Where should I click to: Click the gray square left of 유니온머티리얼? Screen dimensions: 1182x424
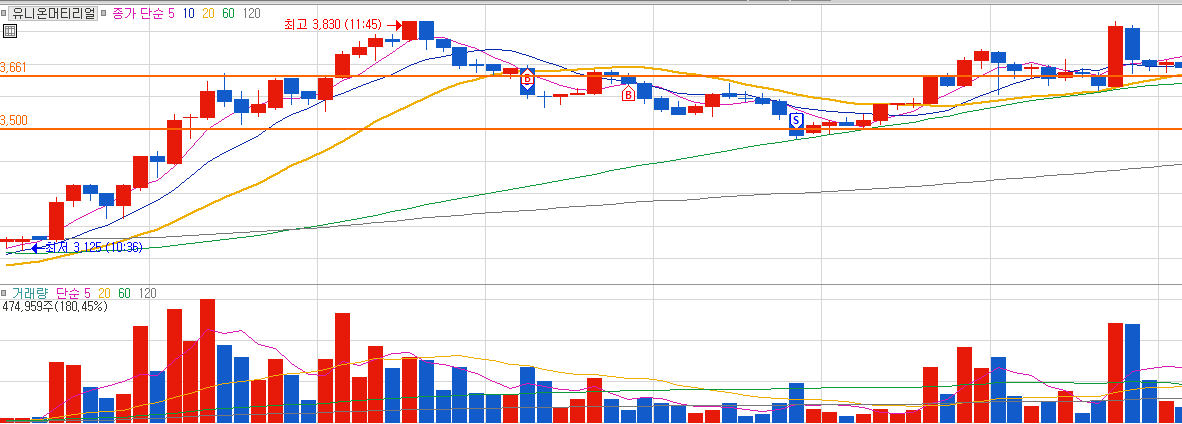(x=4, y=13)
